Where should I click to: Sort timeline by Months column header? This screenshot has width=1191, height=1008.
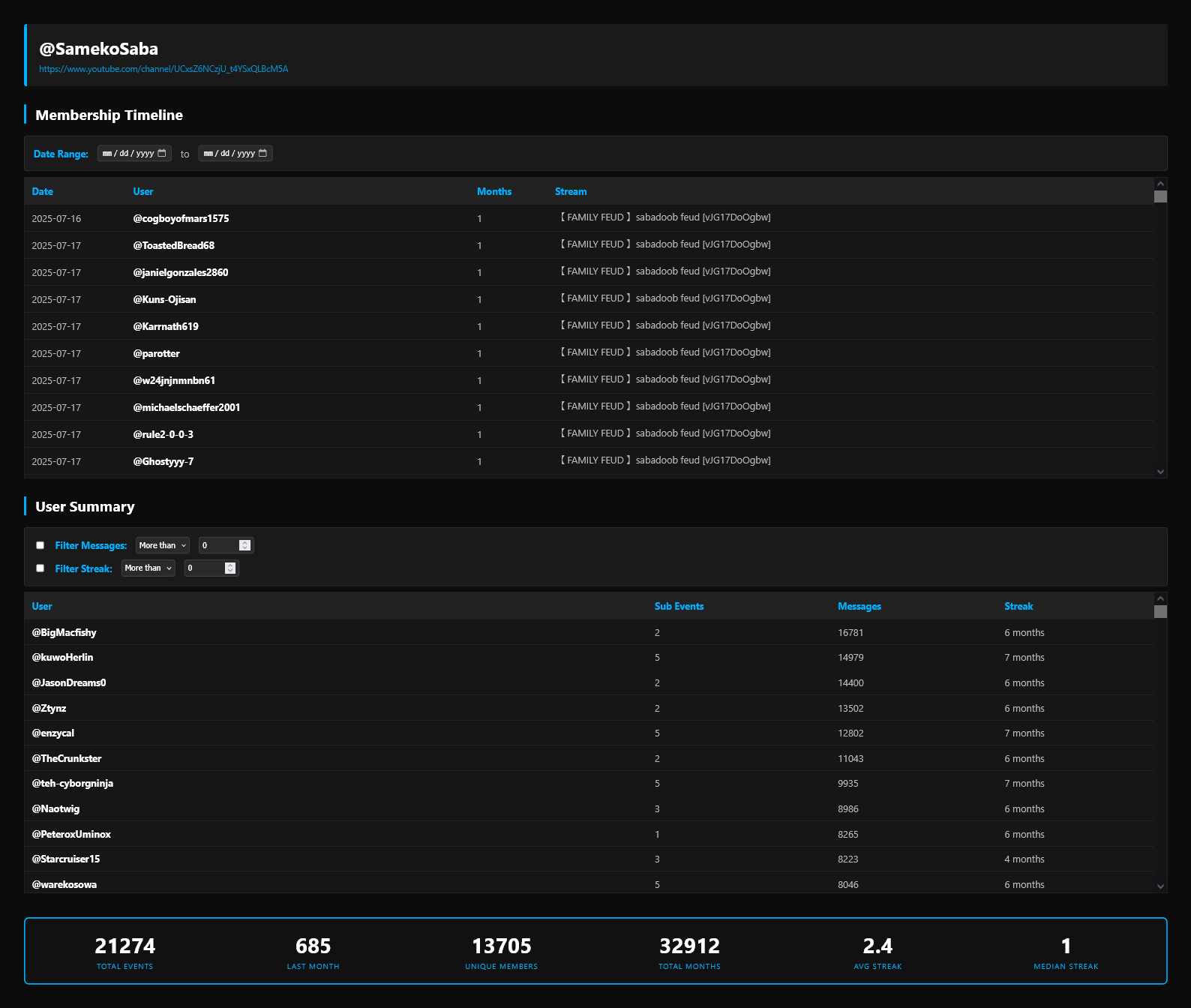(494, 191)
